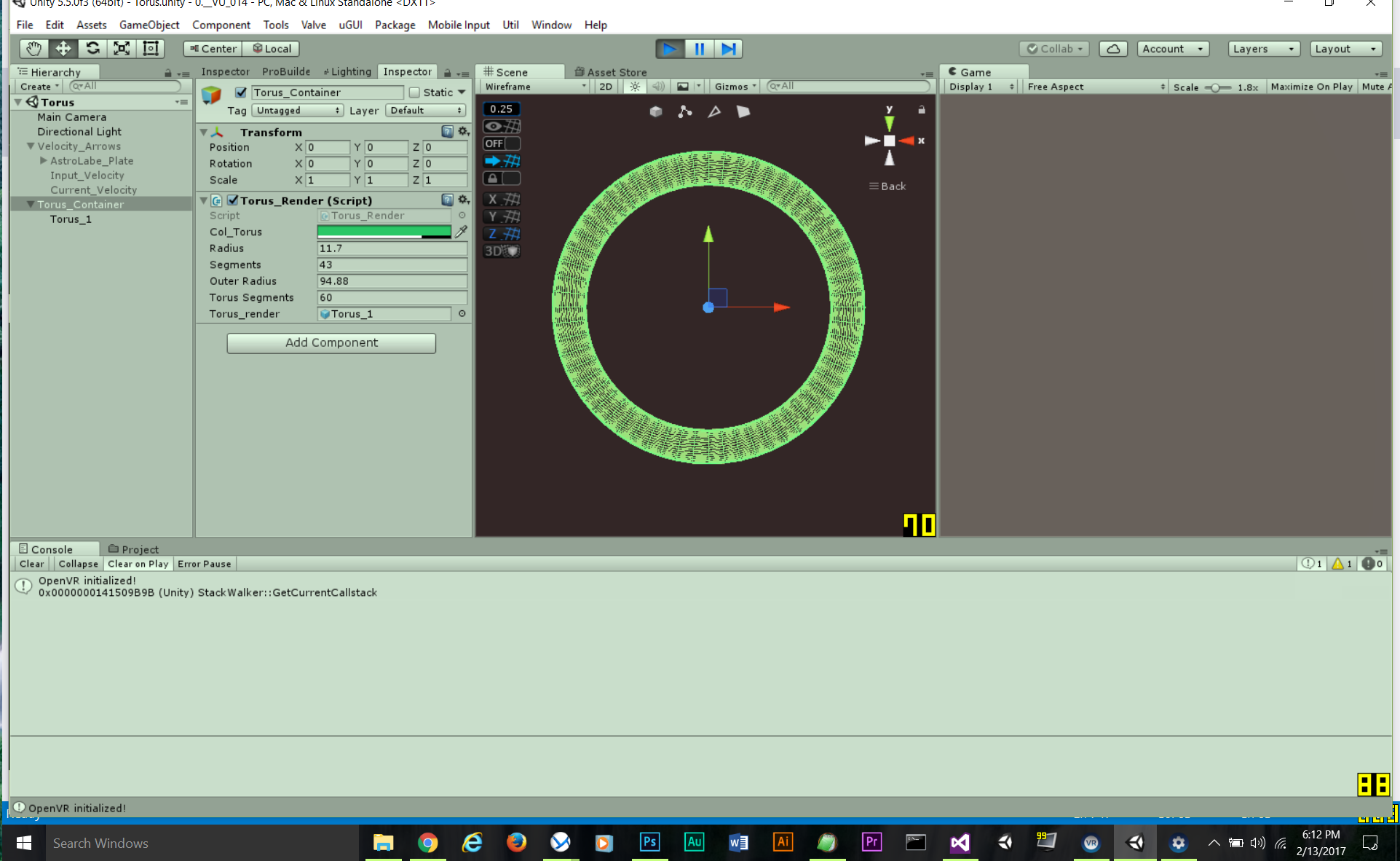The height and width of the screenshot is (861, 1400).
Task: Toggle scene lighting sun icon
Action: 635,86
